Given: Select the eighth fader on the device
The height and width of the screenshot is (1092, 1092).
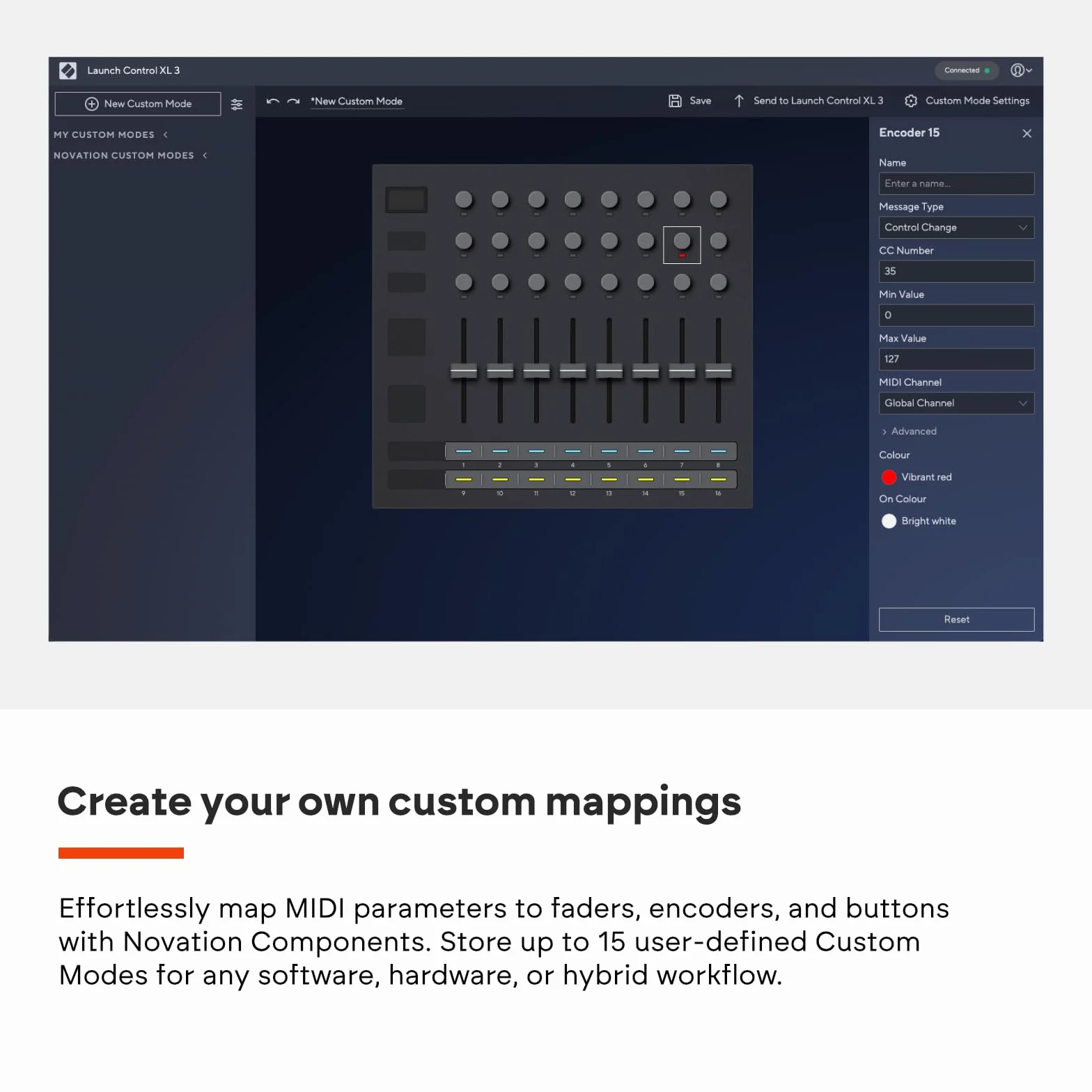Looking at the screenshot, I should pyautogui.click(x=718, y=371).
